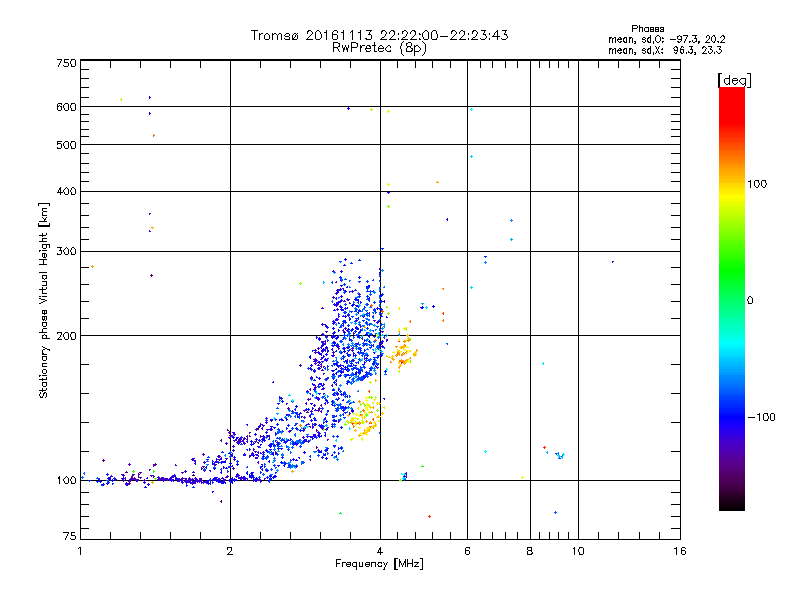Click the y-axis "750" tick label
This screenshot has height=600, width=800.
pyautogui.click(x=67, y=63)
